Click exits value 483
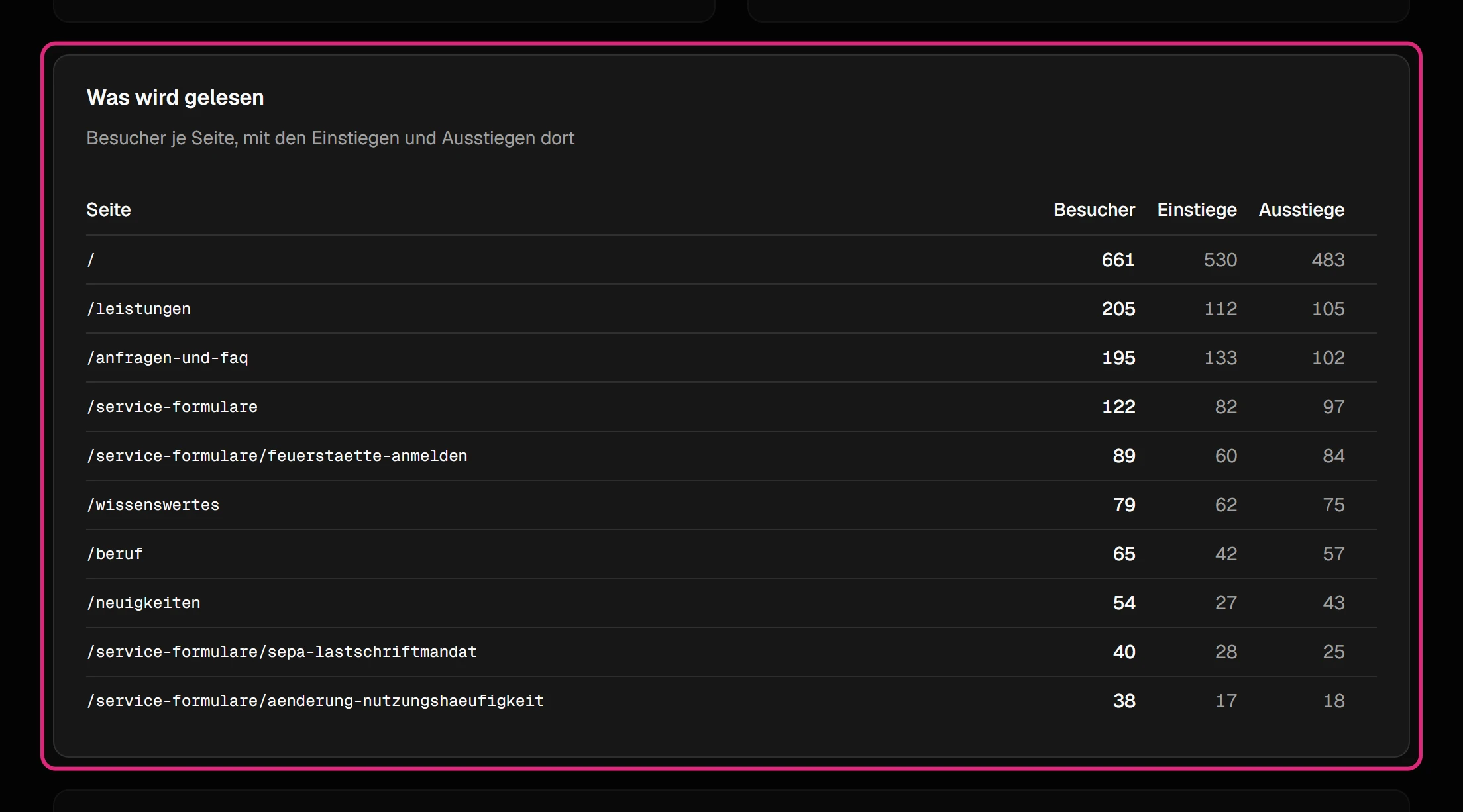The width and height of the screenshot is (1463, 812). 1328,260
